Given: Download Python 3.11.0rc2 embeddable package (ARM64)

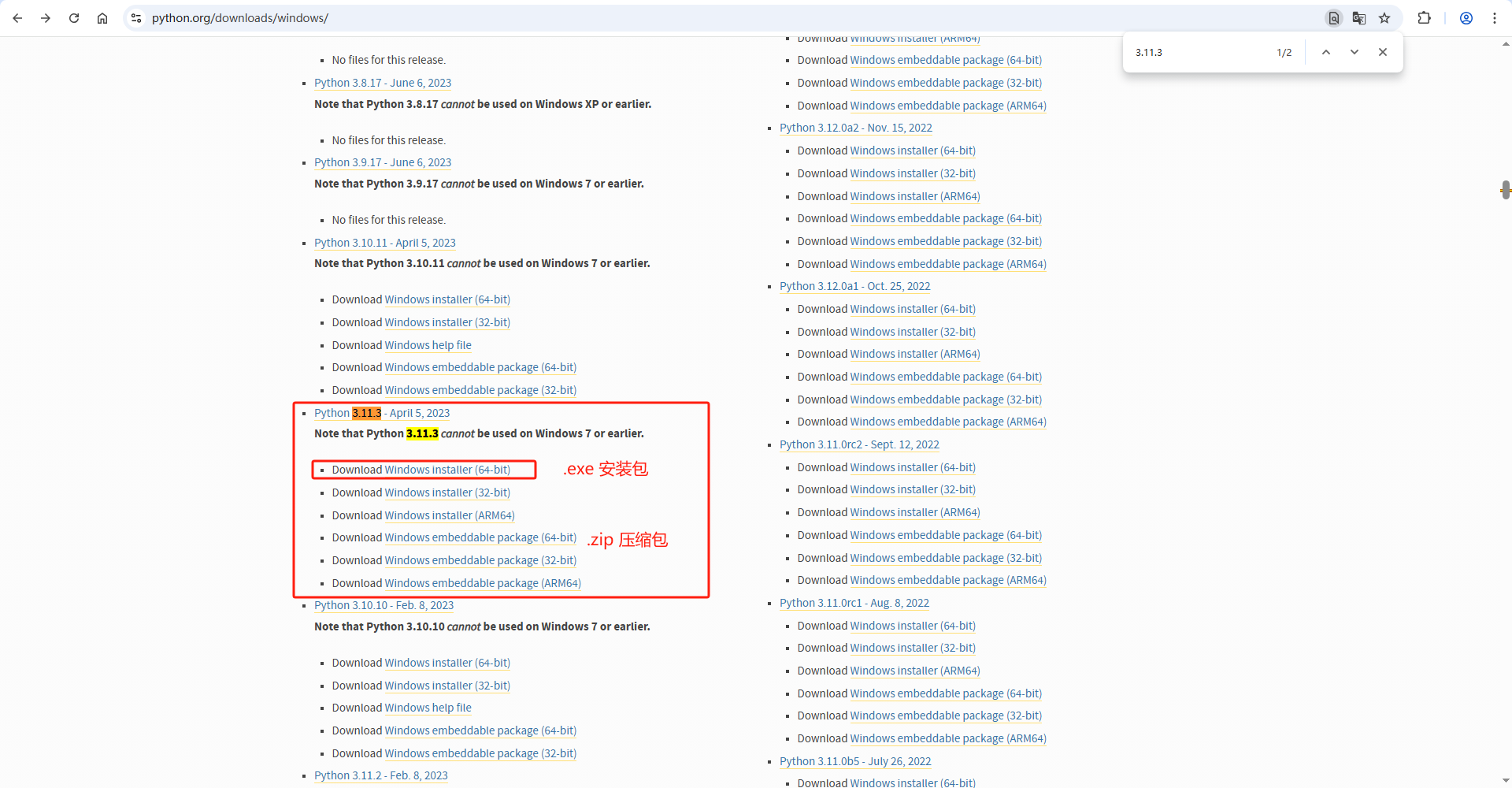Looking at the screenshot, I should (x=948, y=580).
